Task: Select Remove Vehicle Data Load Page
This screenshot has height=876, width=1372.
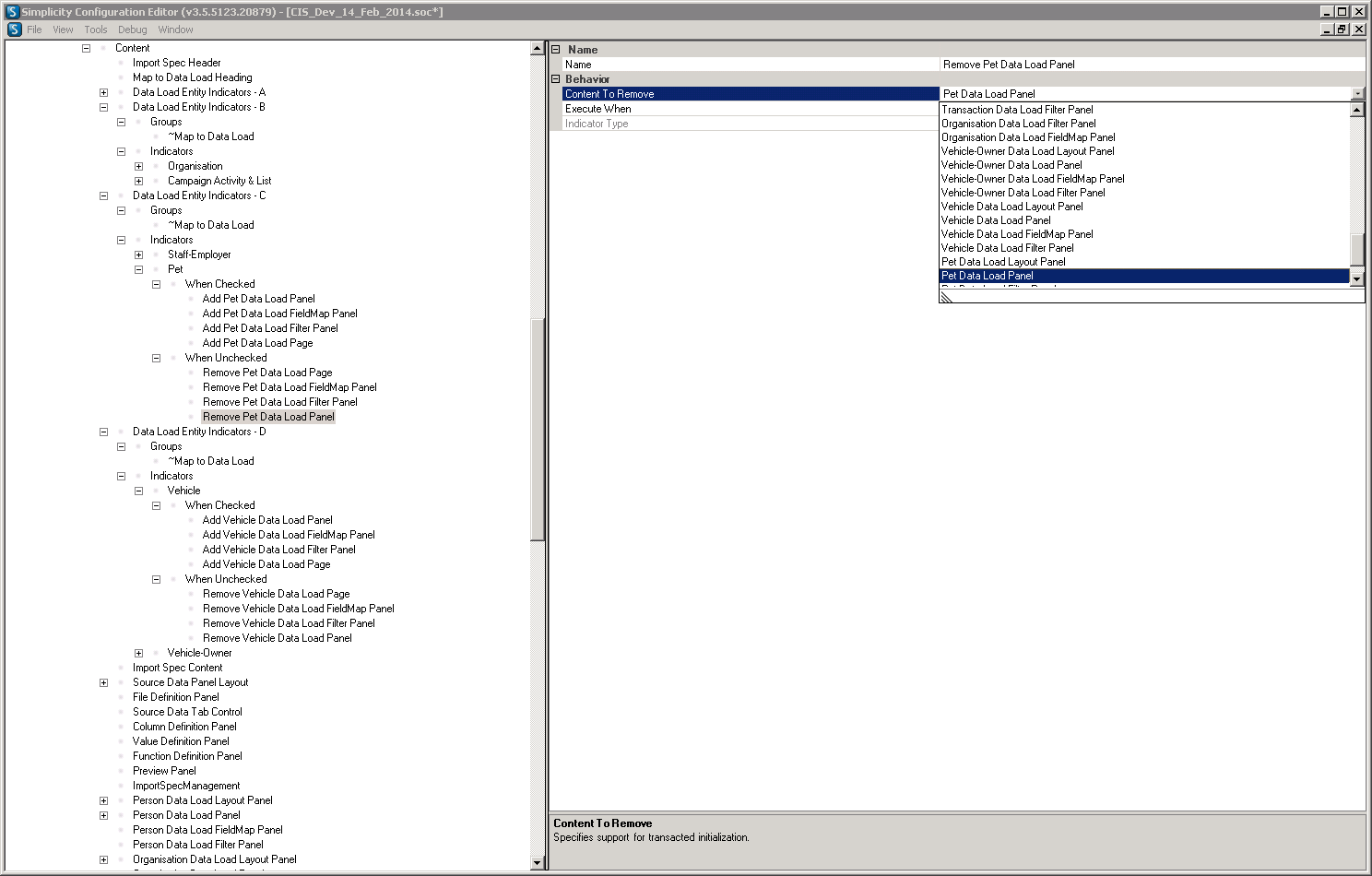Action: pos(276,594)
